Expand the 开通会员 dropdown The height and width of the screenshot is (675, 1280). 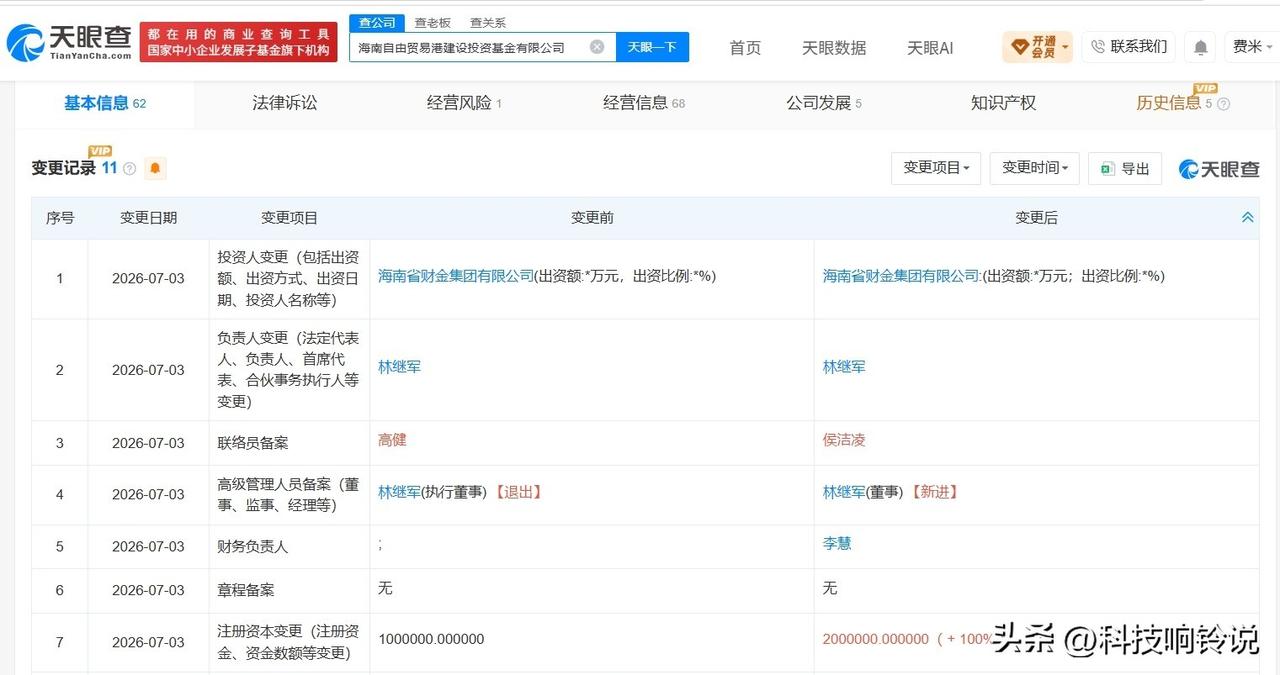(x=1038, y=47)
